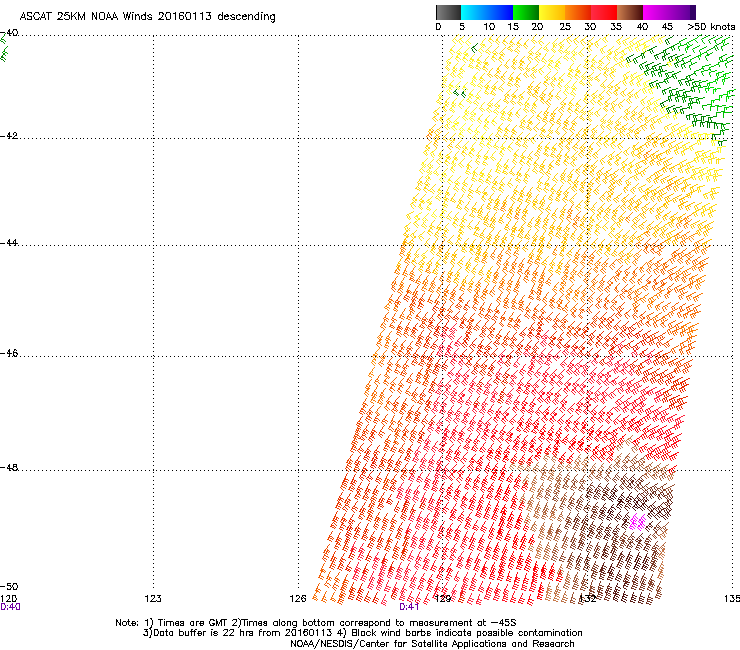Screen dimensions: 740x650
Task: Click the legend scale label '0'
Action: pos(438,27)
